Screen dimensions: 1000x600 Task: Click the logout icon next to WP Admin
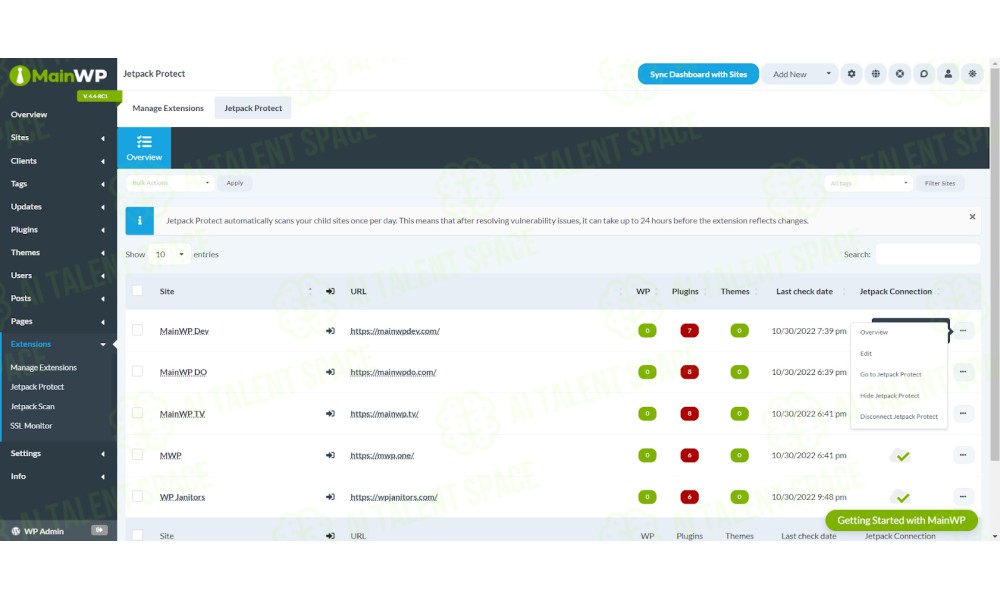(x=99, y=530)
